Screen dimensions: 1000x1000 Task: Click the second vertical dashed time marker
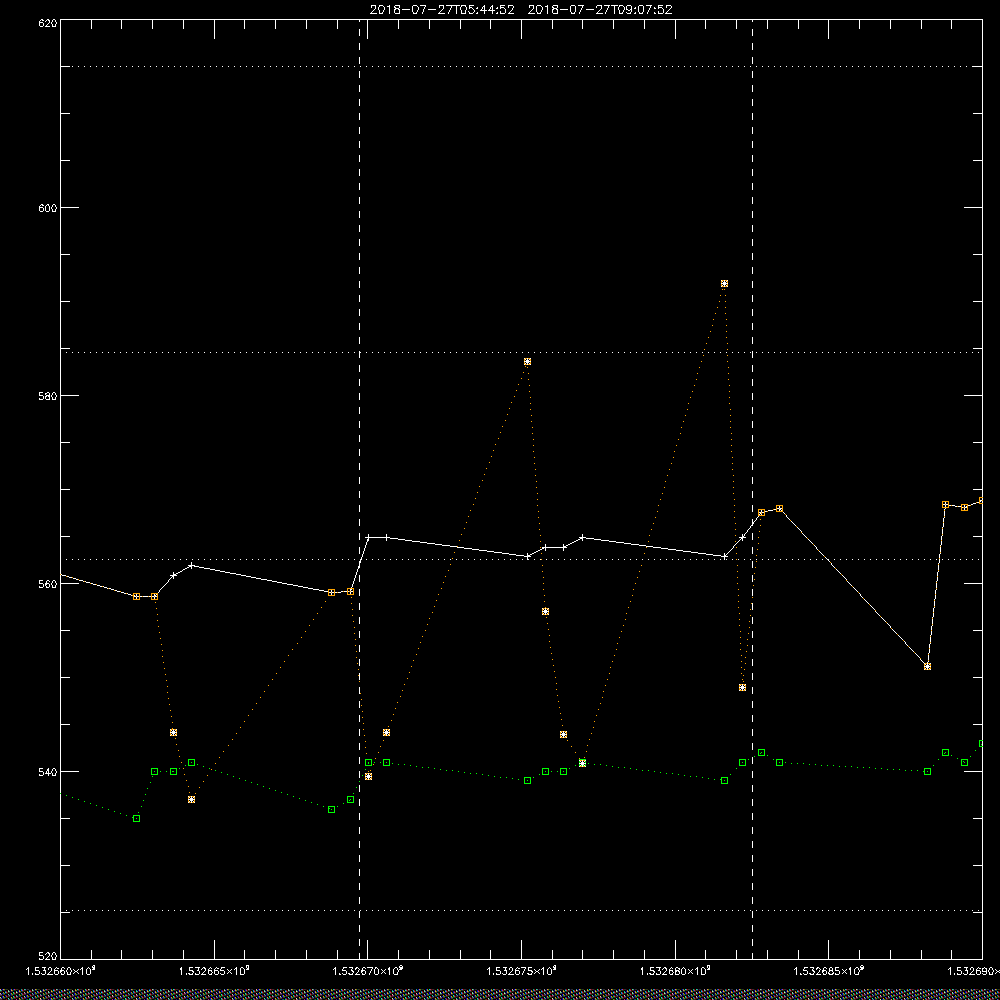pos(753,489)
